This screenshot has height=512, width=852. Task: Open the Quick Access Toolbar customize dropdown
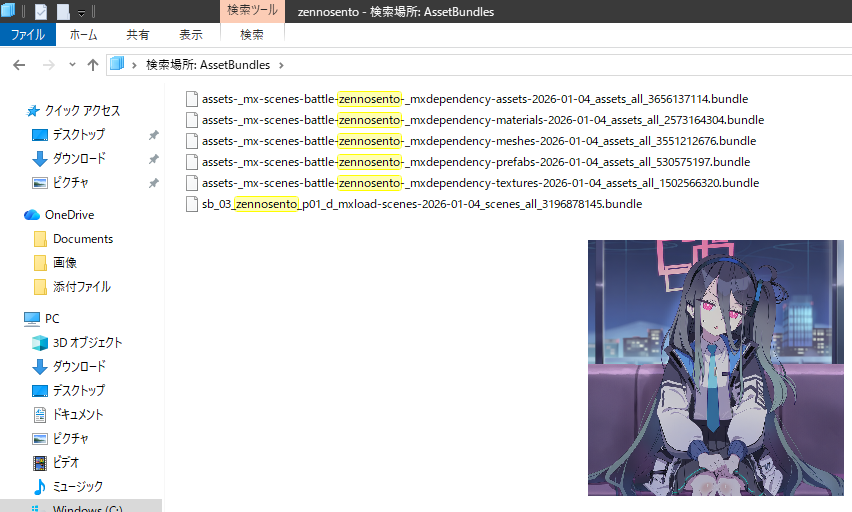tap(81, 13)
